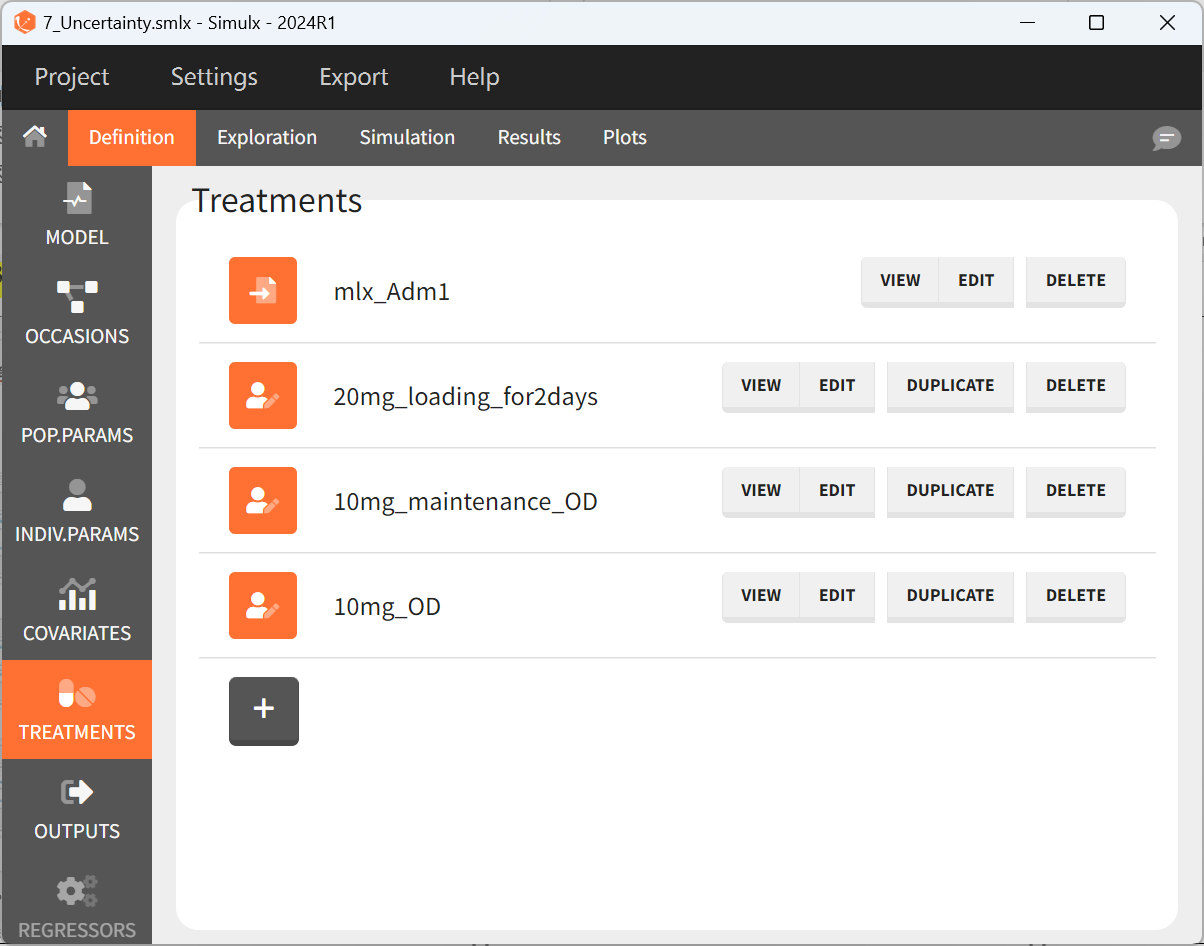Switch to the Plots tab
The image size is (1204, 946).
(x=624, y=137)
